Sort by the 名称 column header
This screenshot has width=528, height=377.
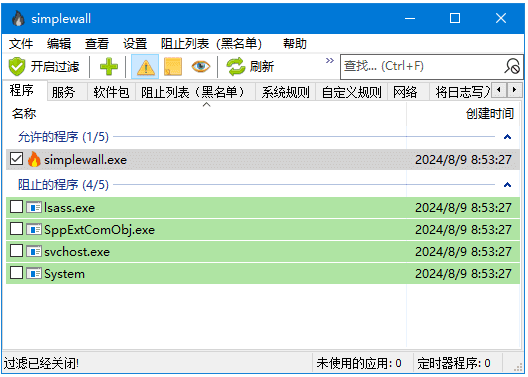24,114
